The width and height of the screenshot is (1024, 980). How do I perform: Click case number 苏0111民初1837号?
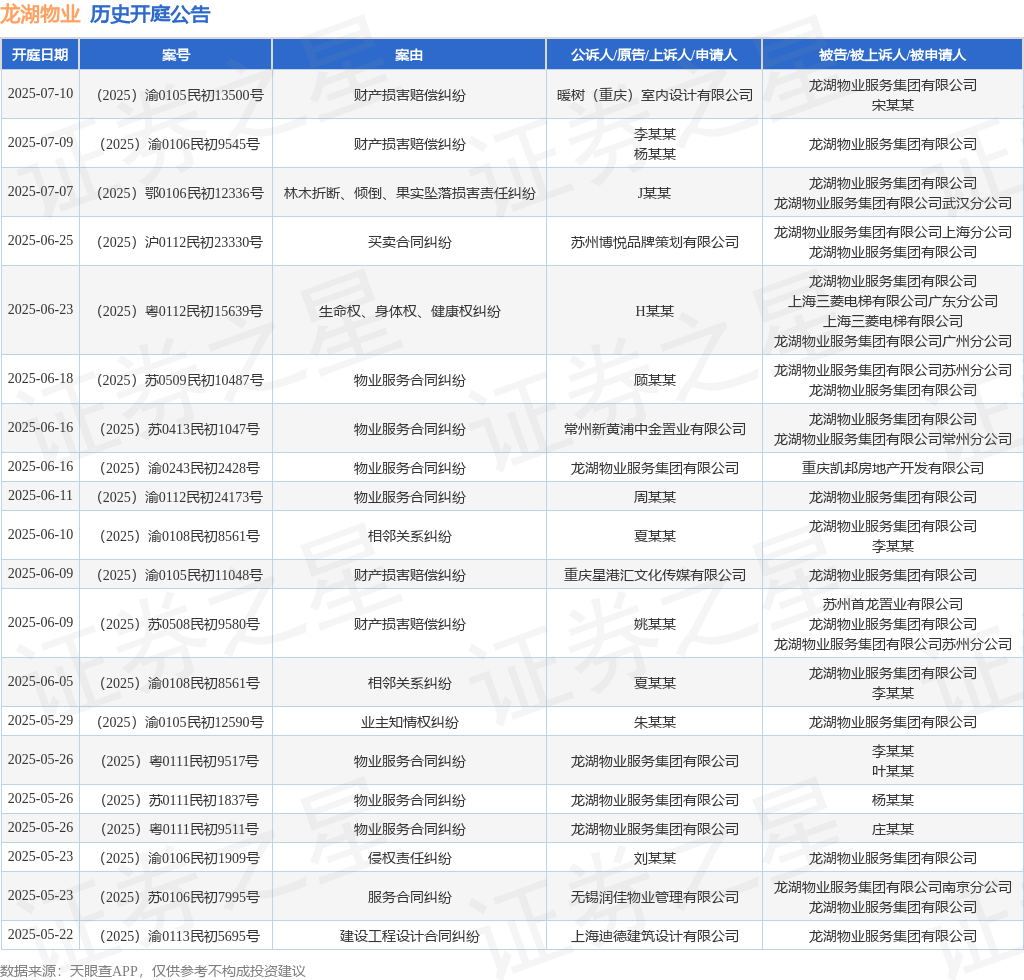180,801
